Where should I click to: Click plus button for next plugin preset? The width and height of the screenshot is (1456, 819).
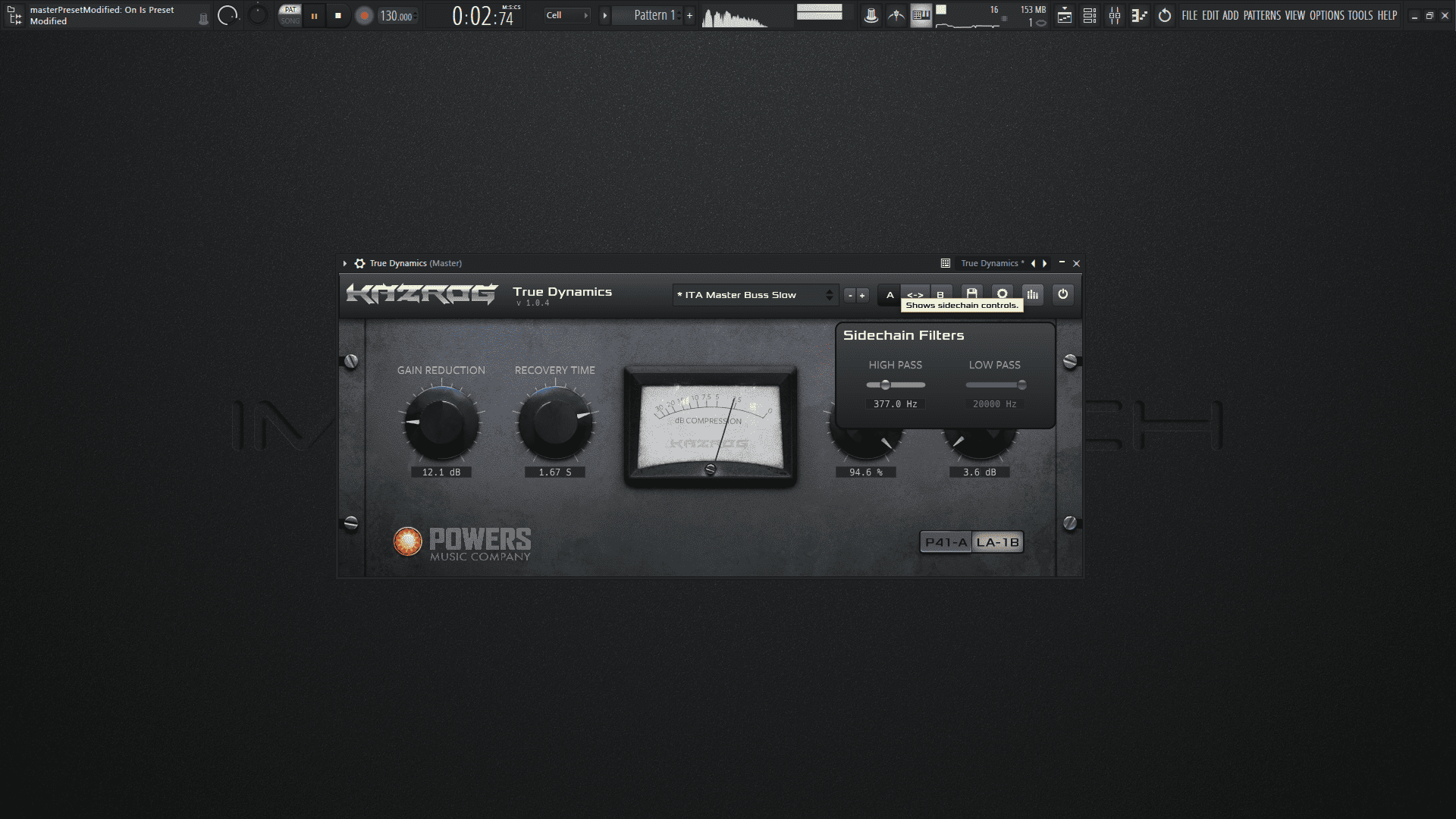point(862,295)
